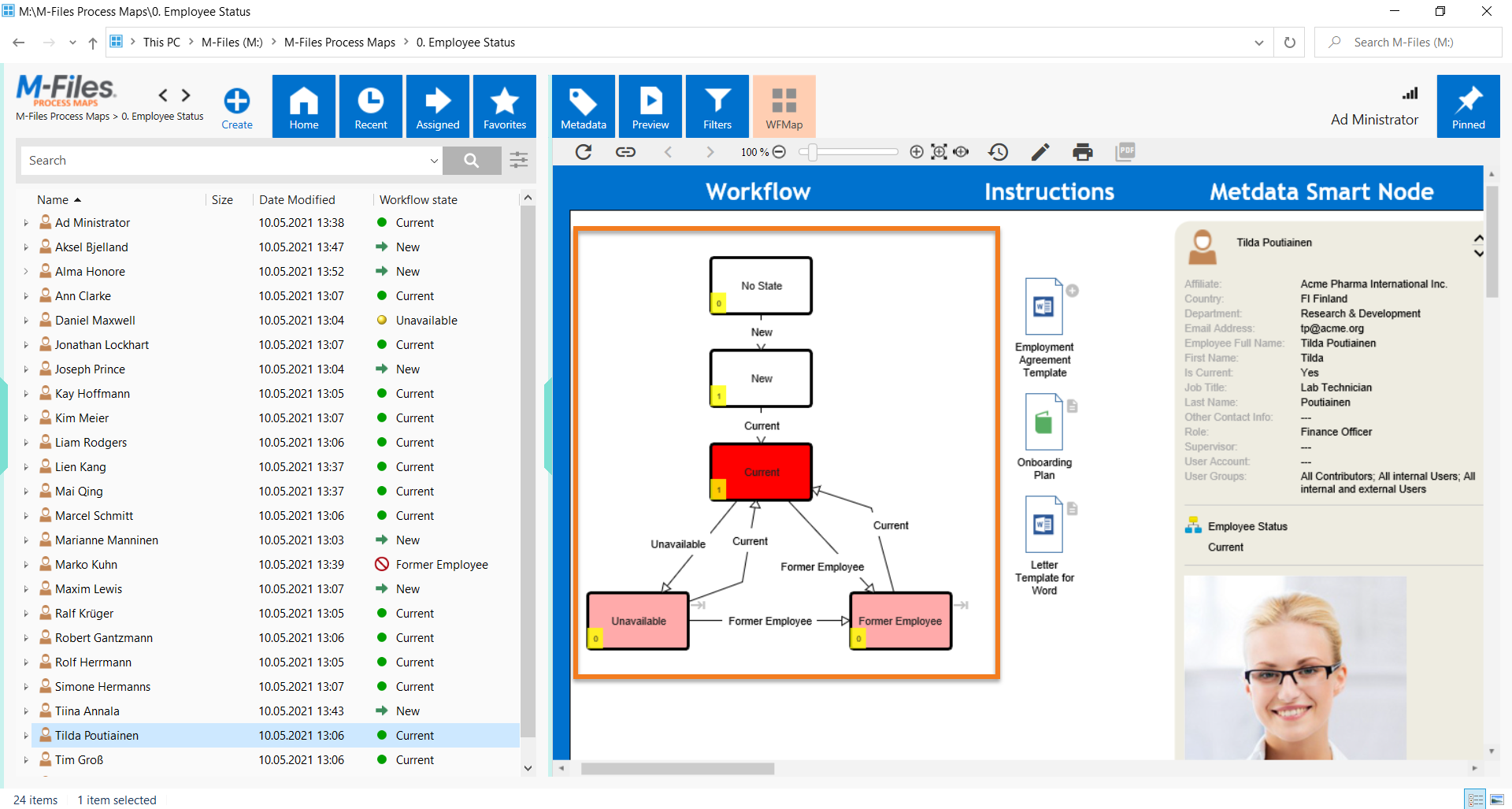Open the address bar history dropdown
The width and height of the screenshot is (1512, 809).
click(x=1258, y=43)
